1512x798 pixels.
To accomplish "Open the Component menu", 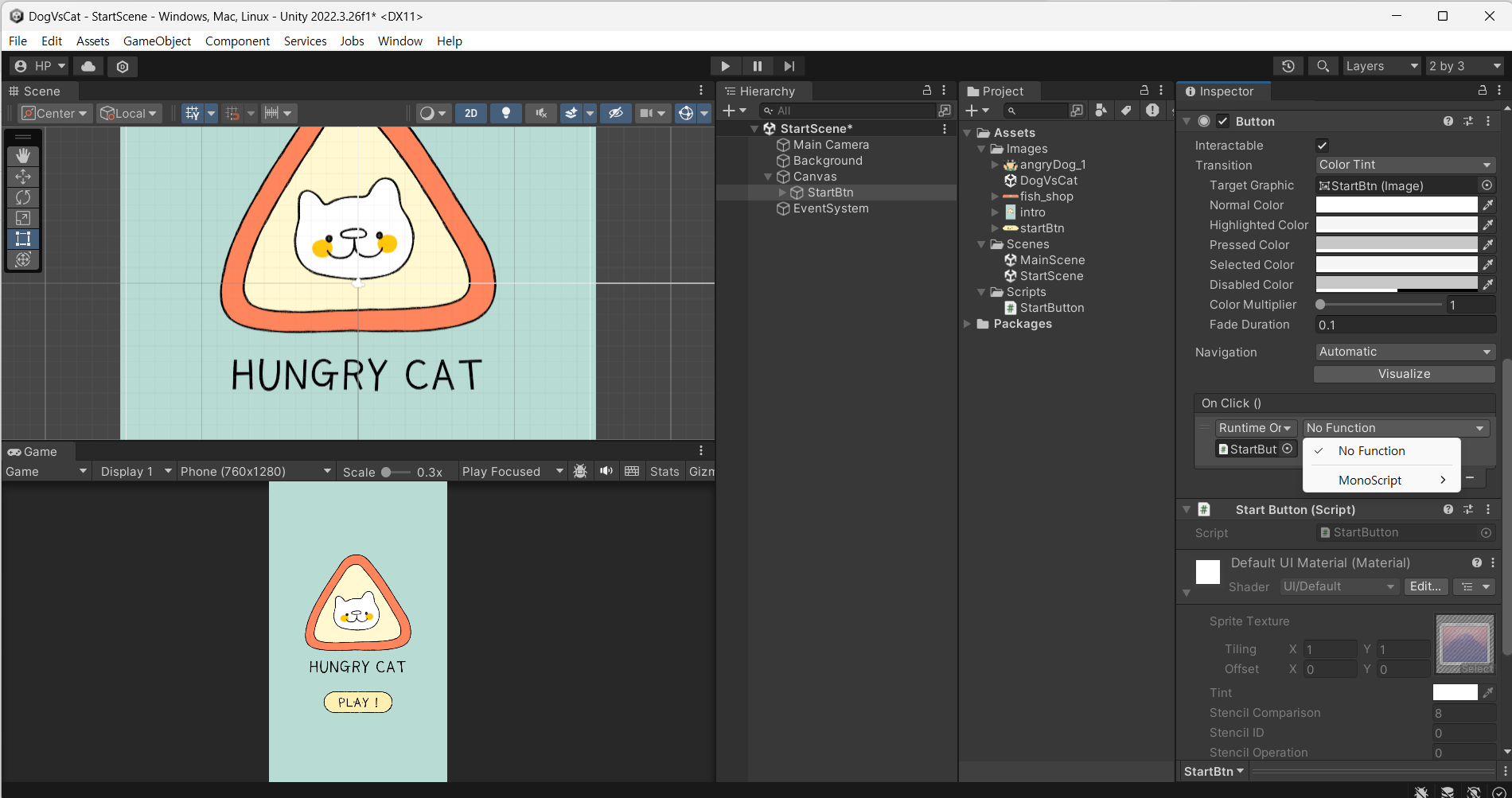I will pyautogui.click(x=237, y=41).
